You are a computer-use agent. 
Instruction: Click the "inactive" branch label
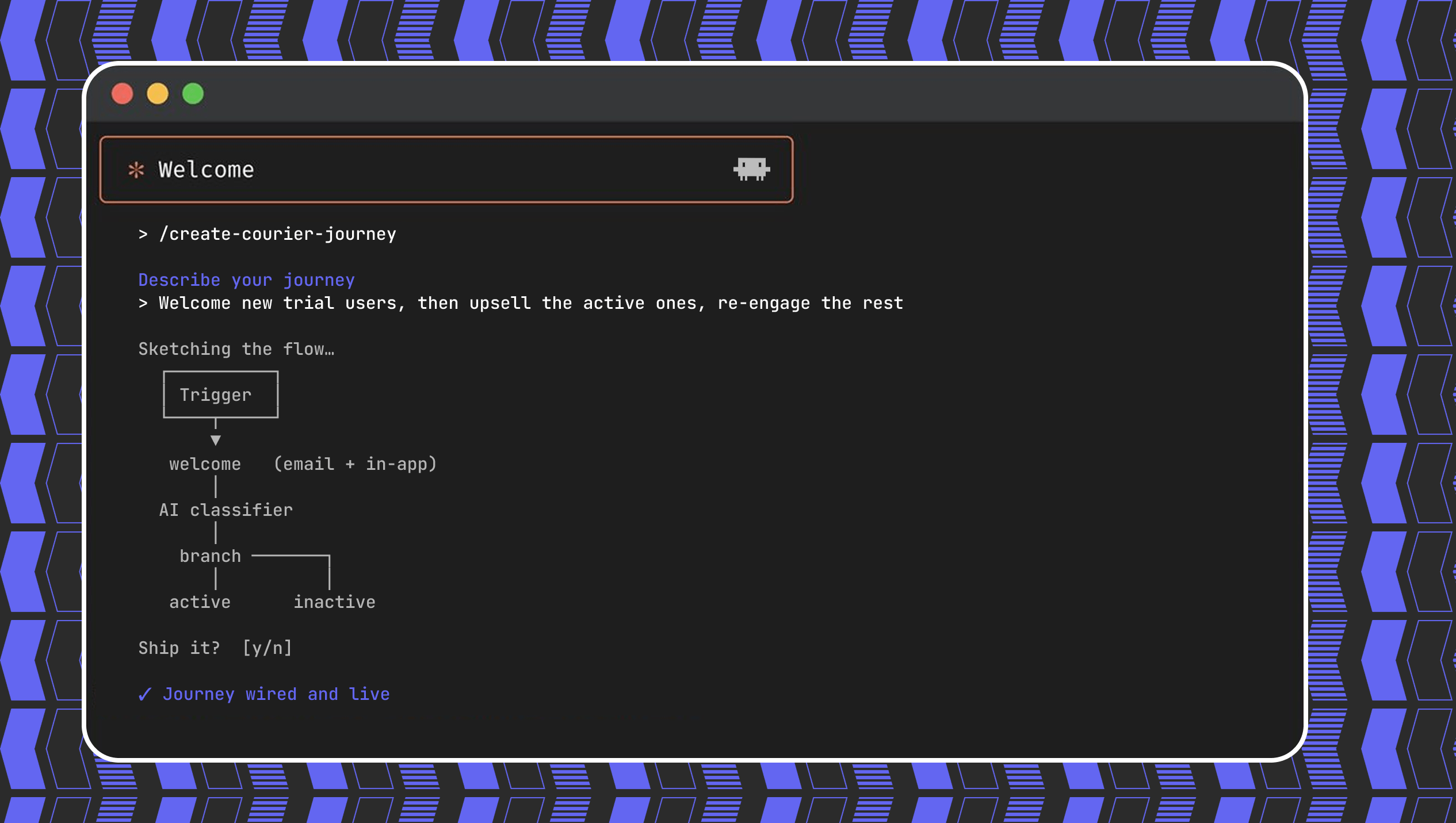(334, 602)
